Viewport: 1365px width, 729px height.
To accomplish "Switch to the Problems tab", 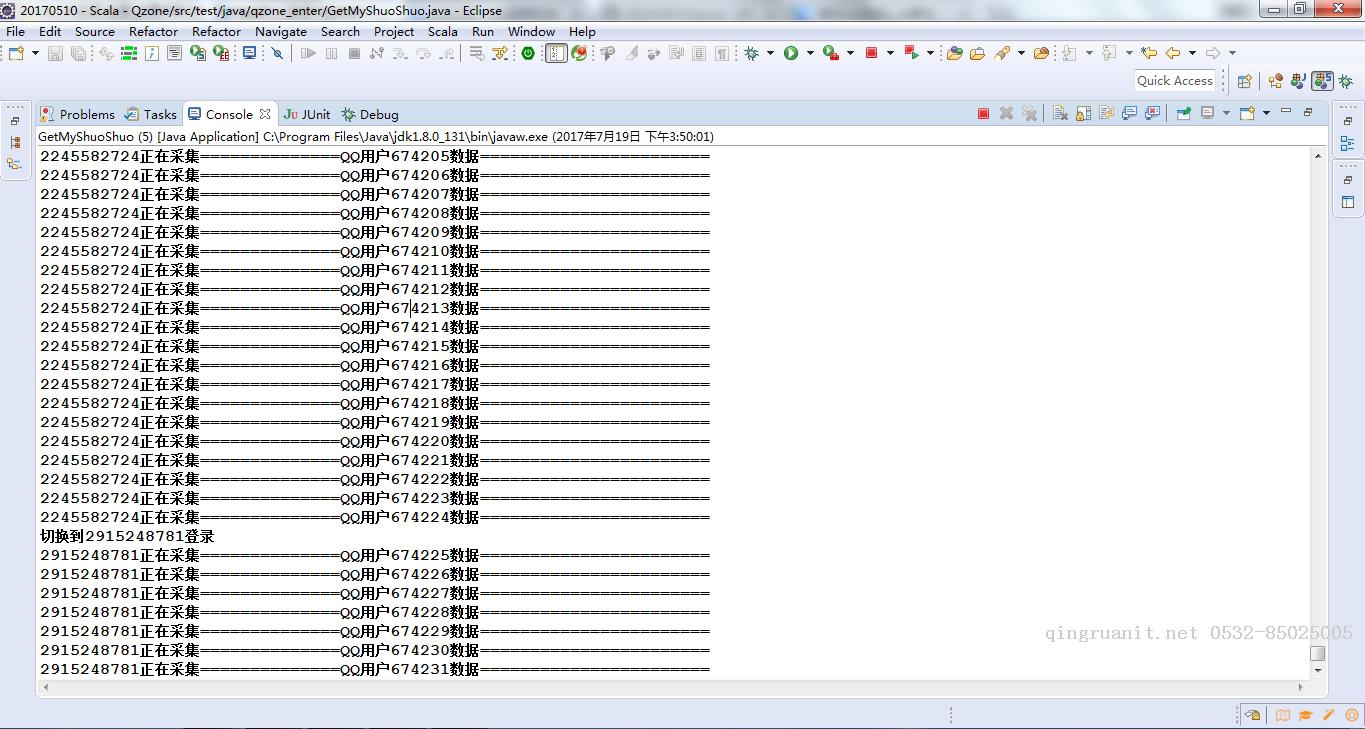I will click(x=78, y=114).
